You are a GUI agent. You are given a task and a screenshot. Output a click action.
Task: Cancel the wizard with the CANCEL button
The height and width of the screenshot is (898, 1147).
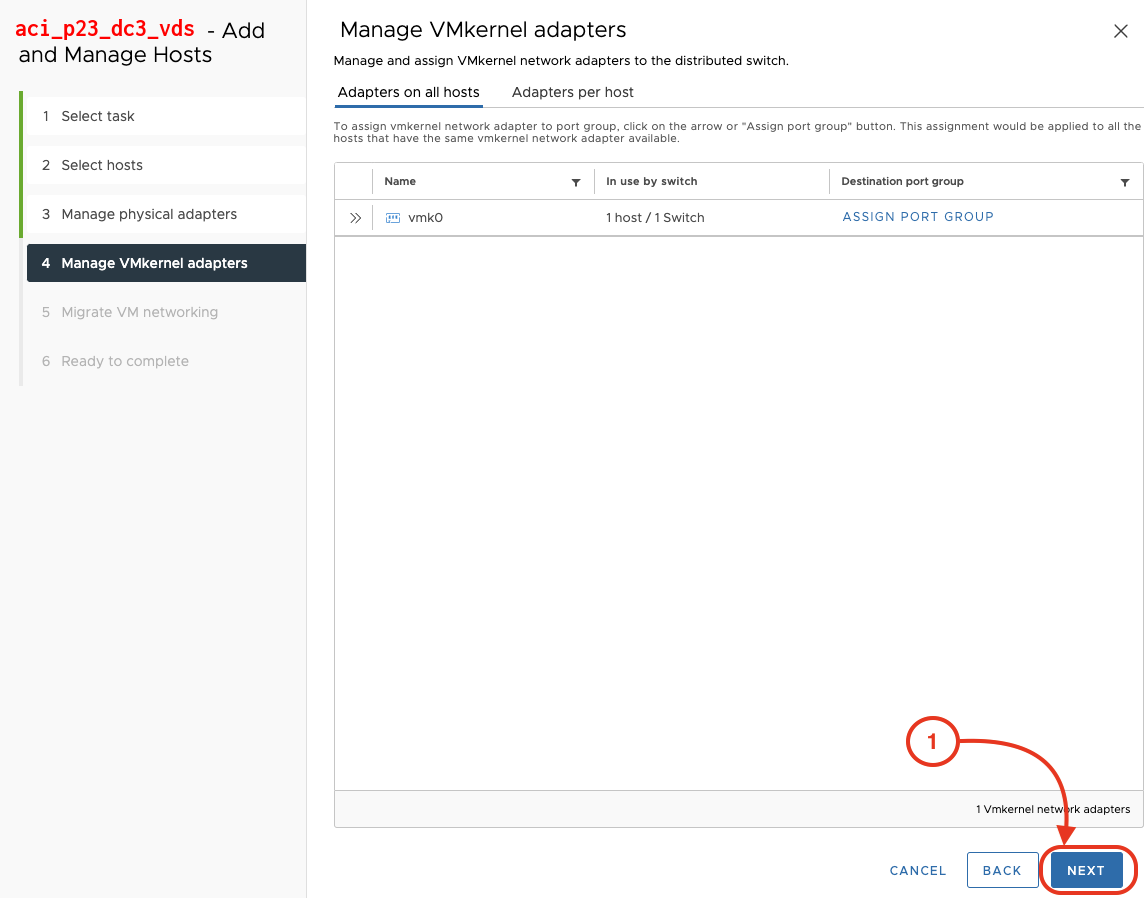coord(918,870)
